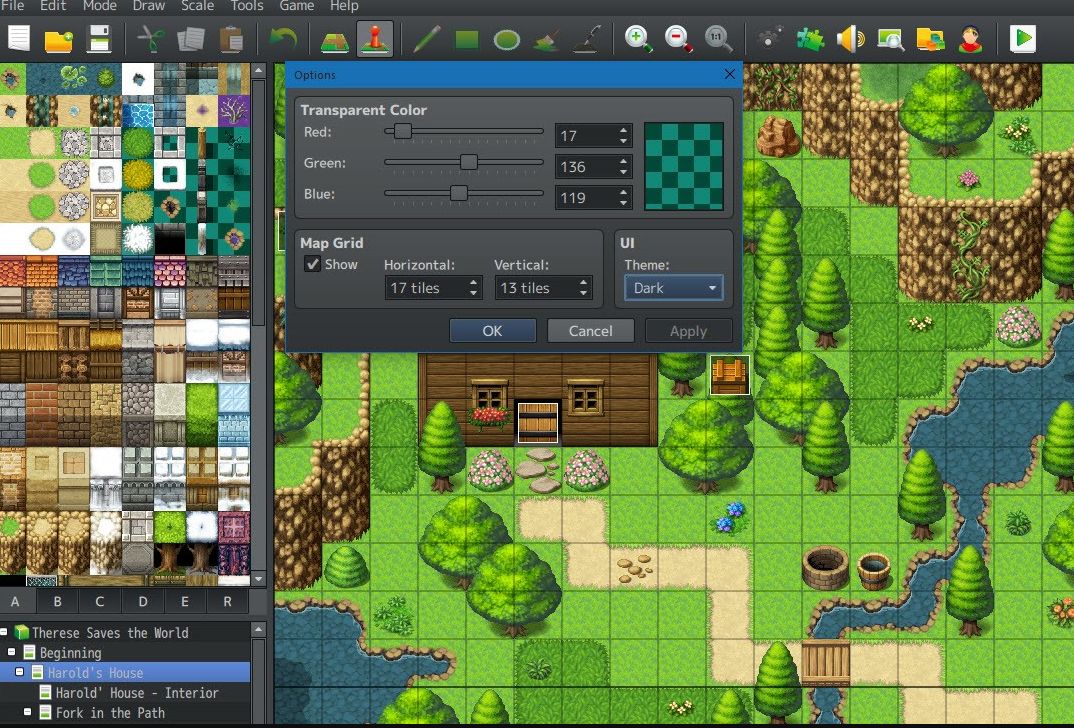Click the Copy icon in the toolbar
This screenshot has height=728, width=1074.
point(190,39)
